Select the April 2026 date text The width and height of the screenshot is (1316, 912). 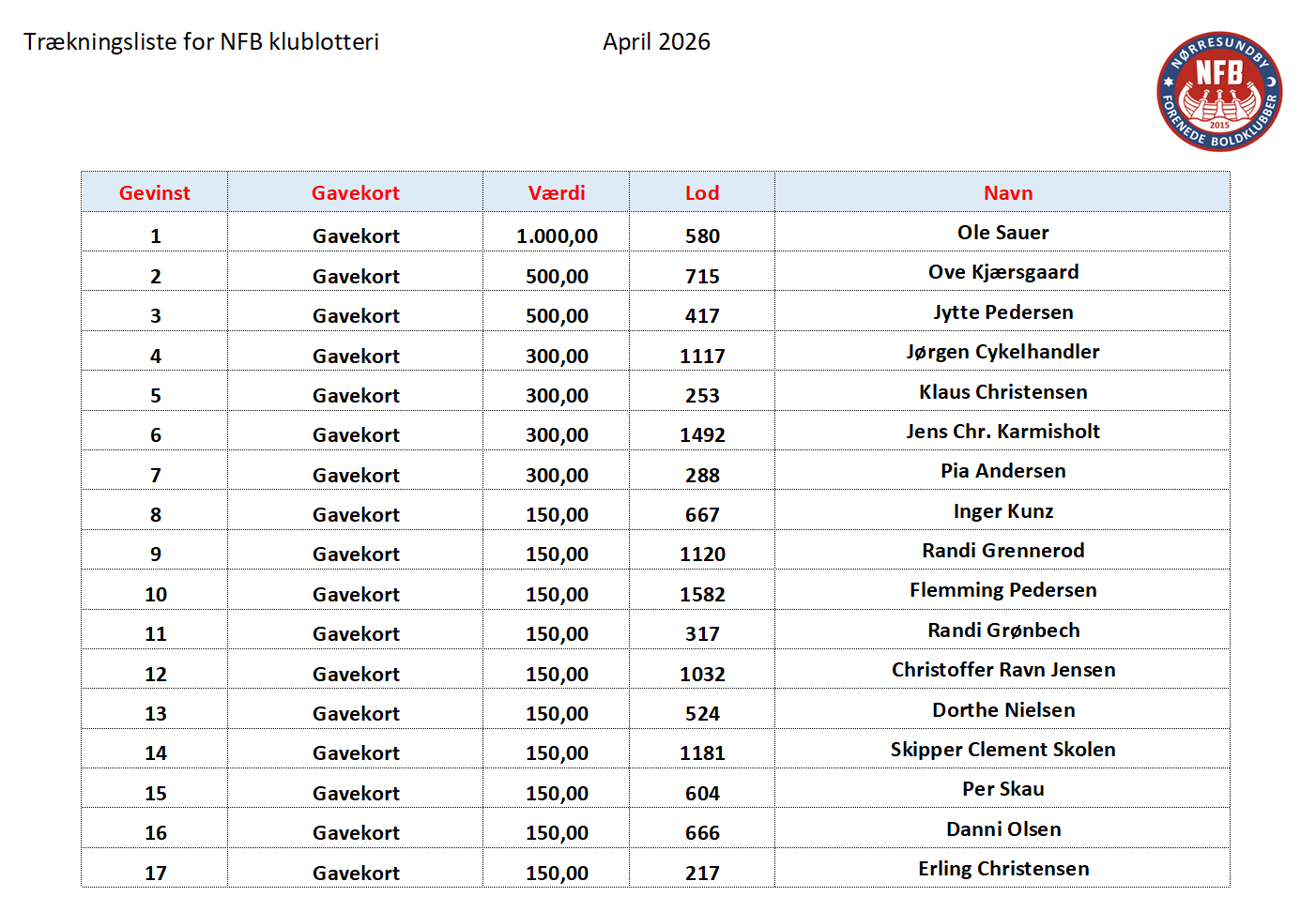pyautogui.click(x=656, y=42)
